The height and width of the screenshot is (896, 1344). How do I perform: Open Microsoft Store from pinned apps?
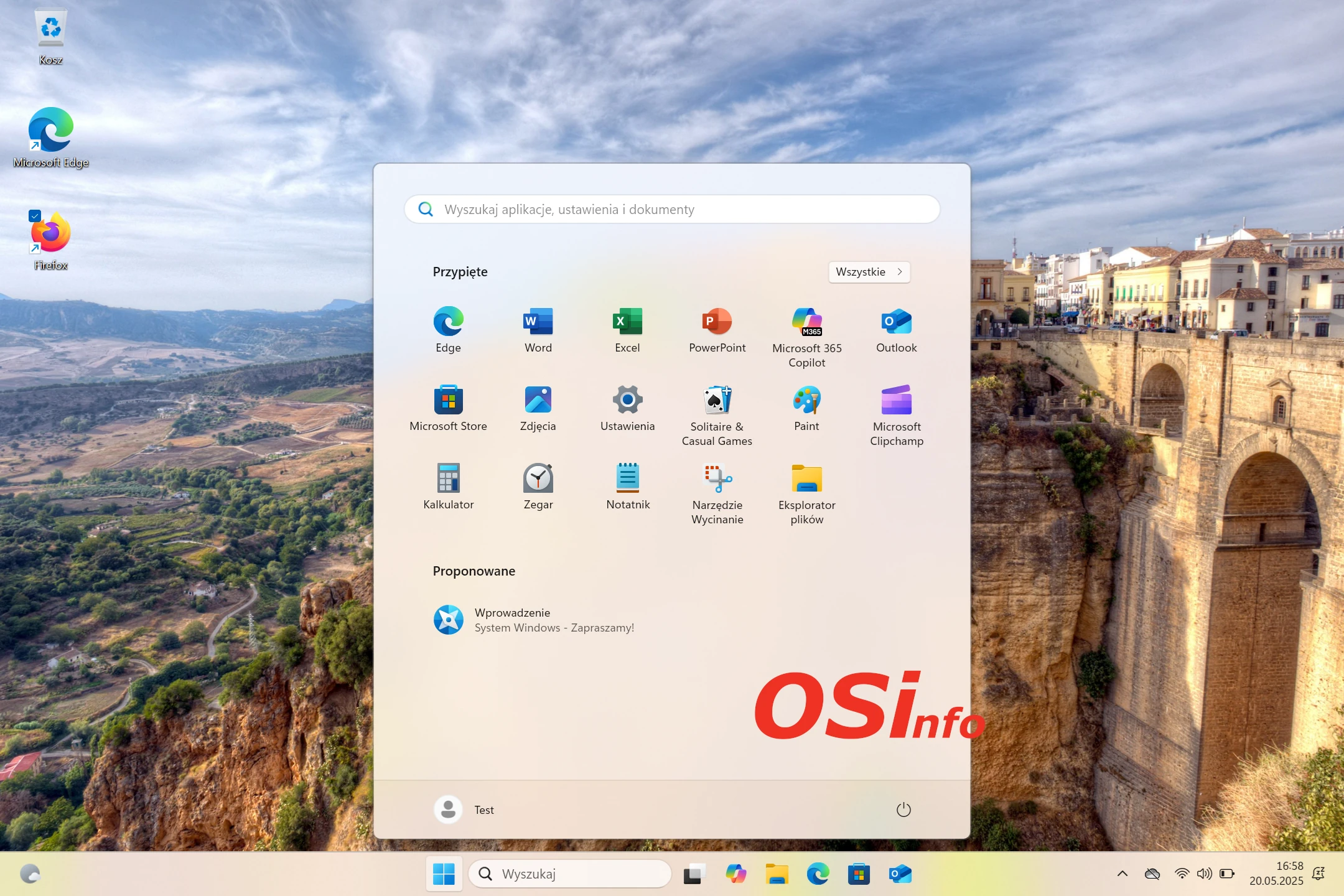[x=448, y=408]
